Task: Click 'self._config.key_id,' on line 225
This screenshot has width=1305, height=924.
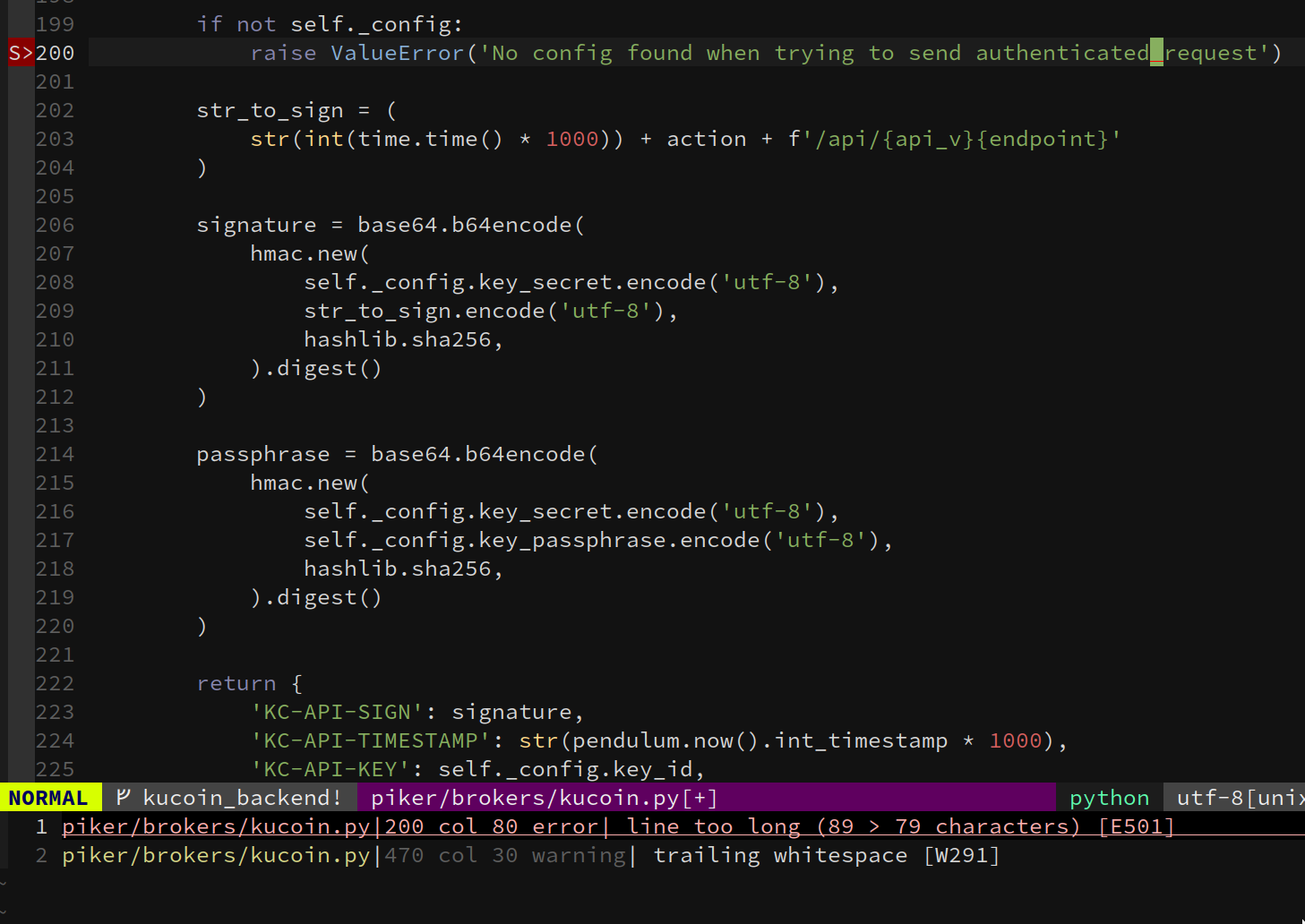Action: click(571, 769)
